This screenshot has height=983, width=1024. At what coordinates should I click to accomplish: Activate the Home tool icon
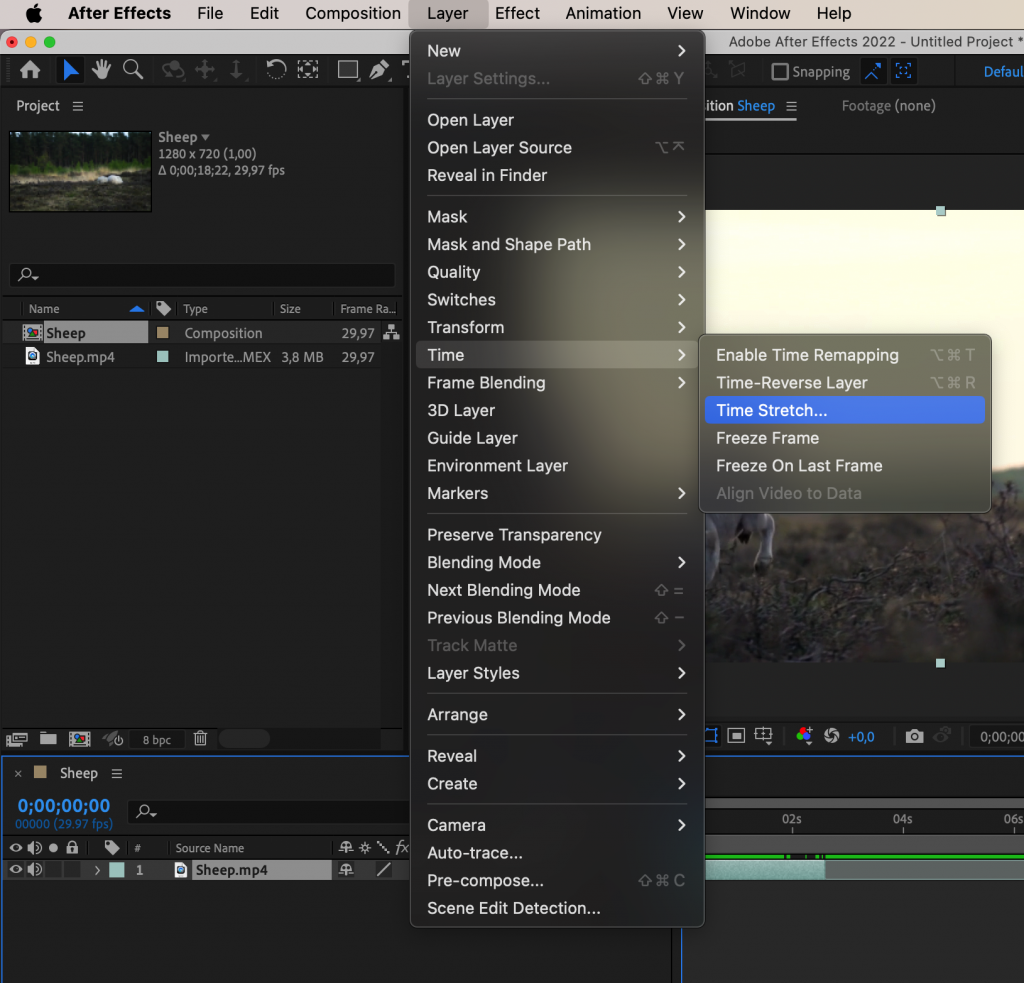pos(29,71)
